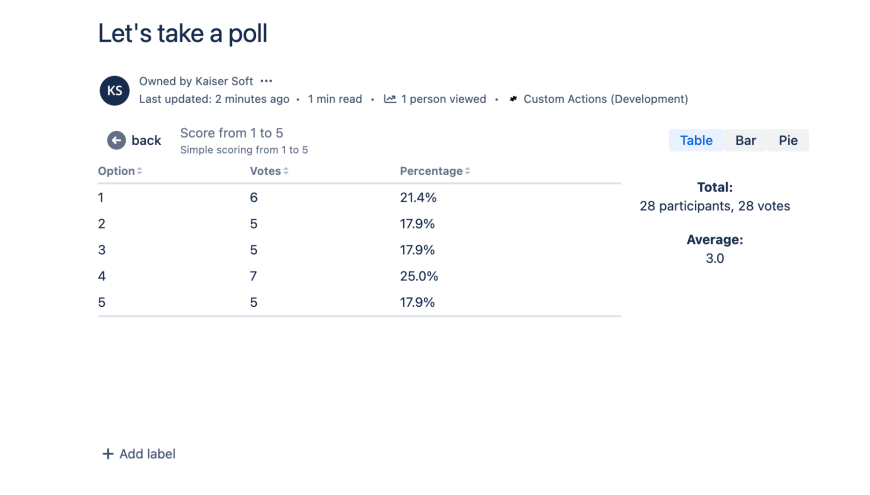Select the 25.0% percentage cell
Image resolution: width=870 pixels, height=495 pixels.
[x=419, y=276]
